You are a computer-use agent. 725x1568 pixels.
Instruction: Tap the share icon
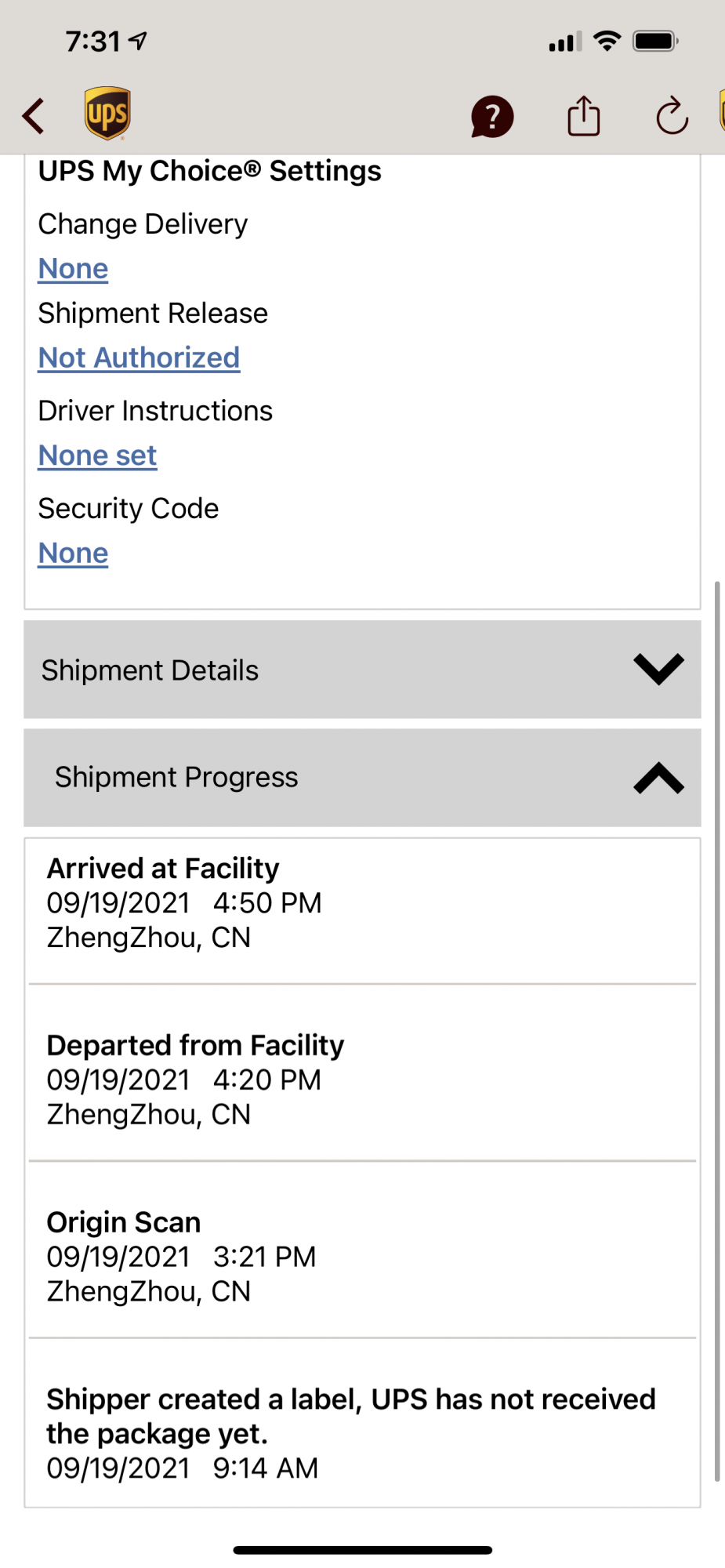tap(584, 116)
